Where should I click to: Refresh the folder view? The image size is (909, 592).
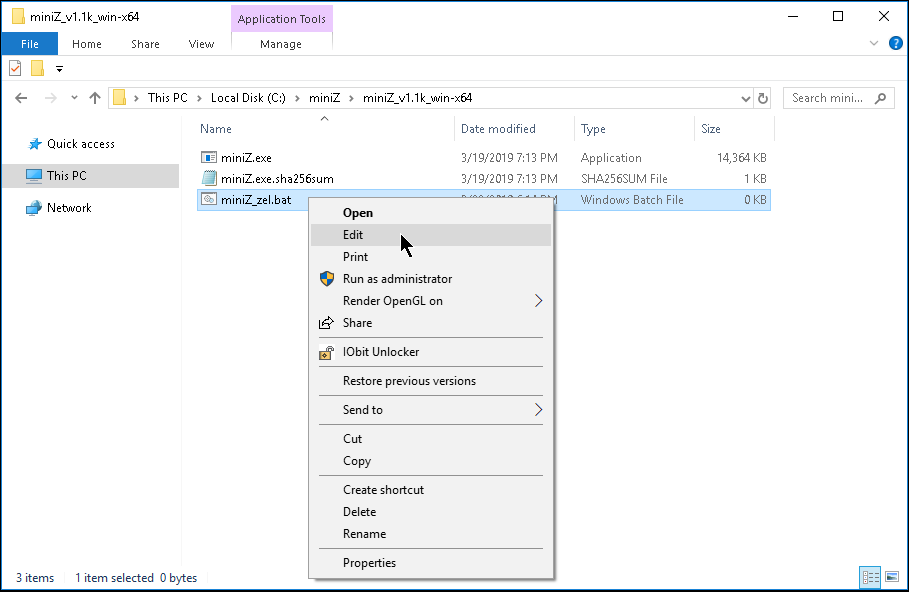coord(763,99)
